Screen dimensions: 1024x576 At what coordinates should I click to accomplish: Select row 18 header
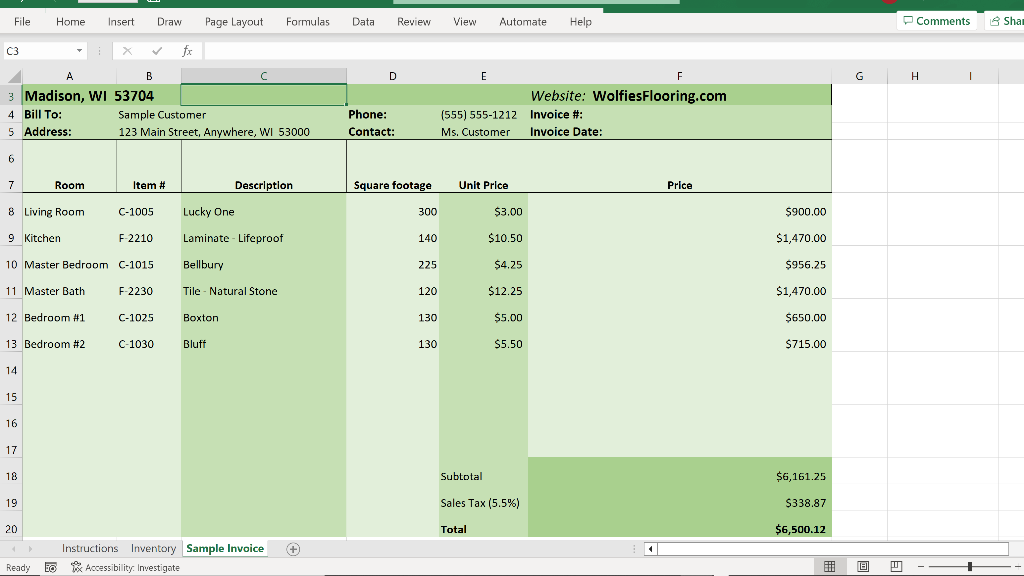pyautogui.click(x=11, y=476)
